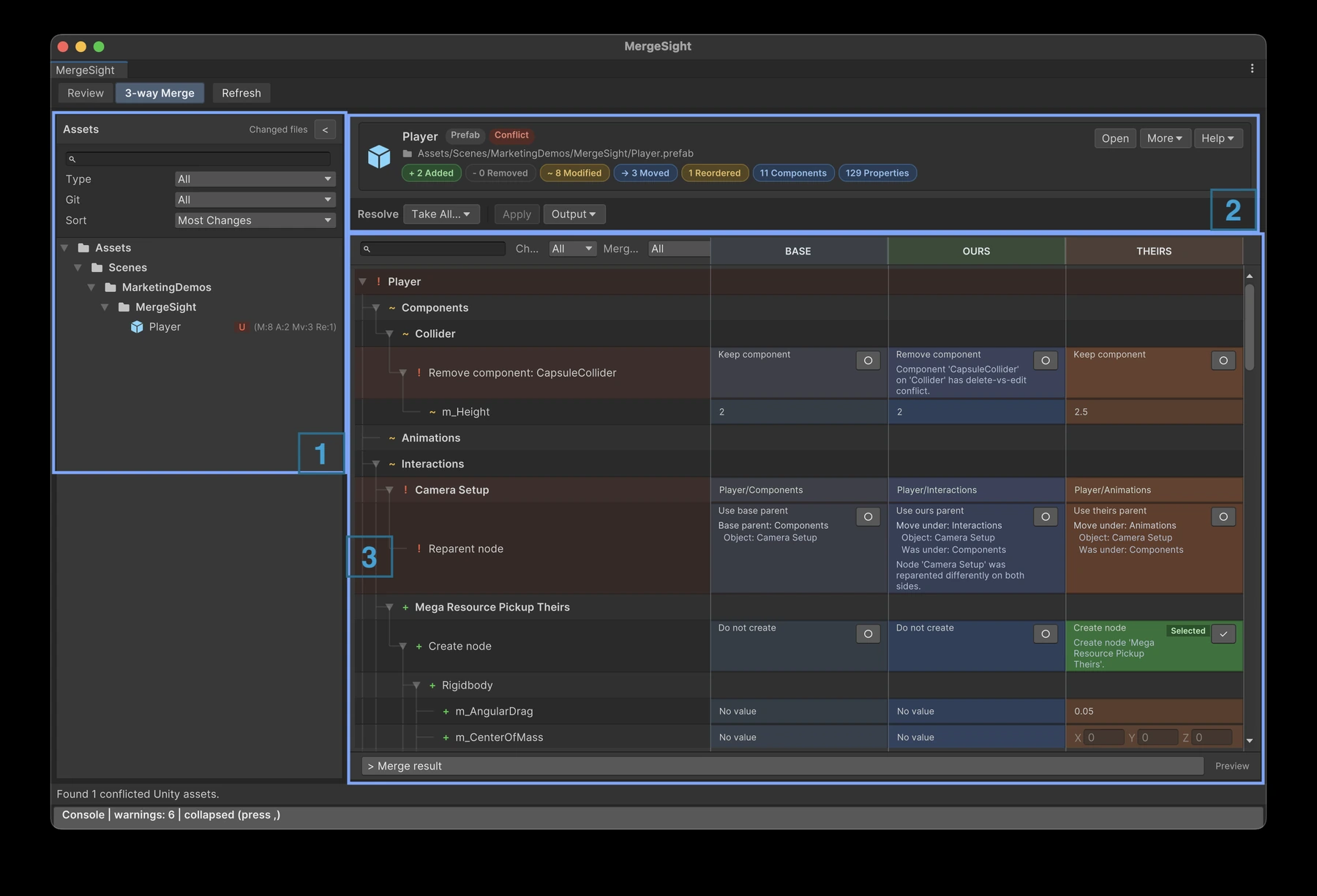
Task: Collapse the Rigidbody node
Action: (x=416, y=685)
